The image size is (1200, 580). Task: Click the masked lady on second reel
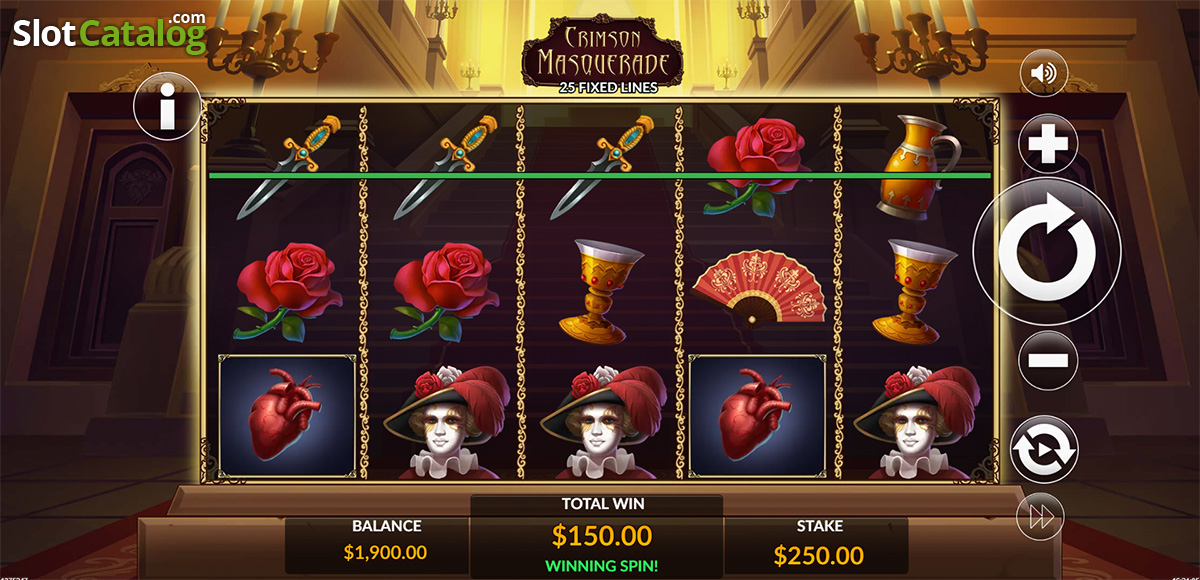tap(443, 420)
